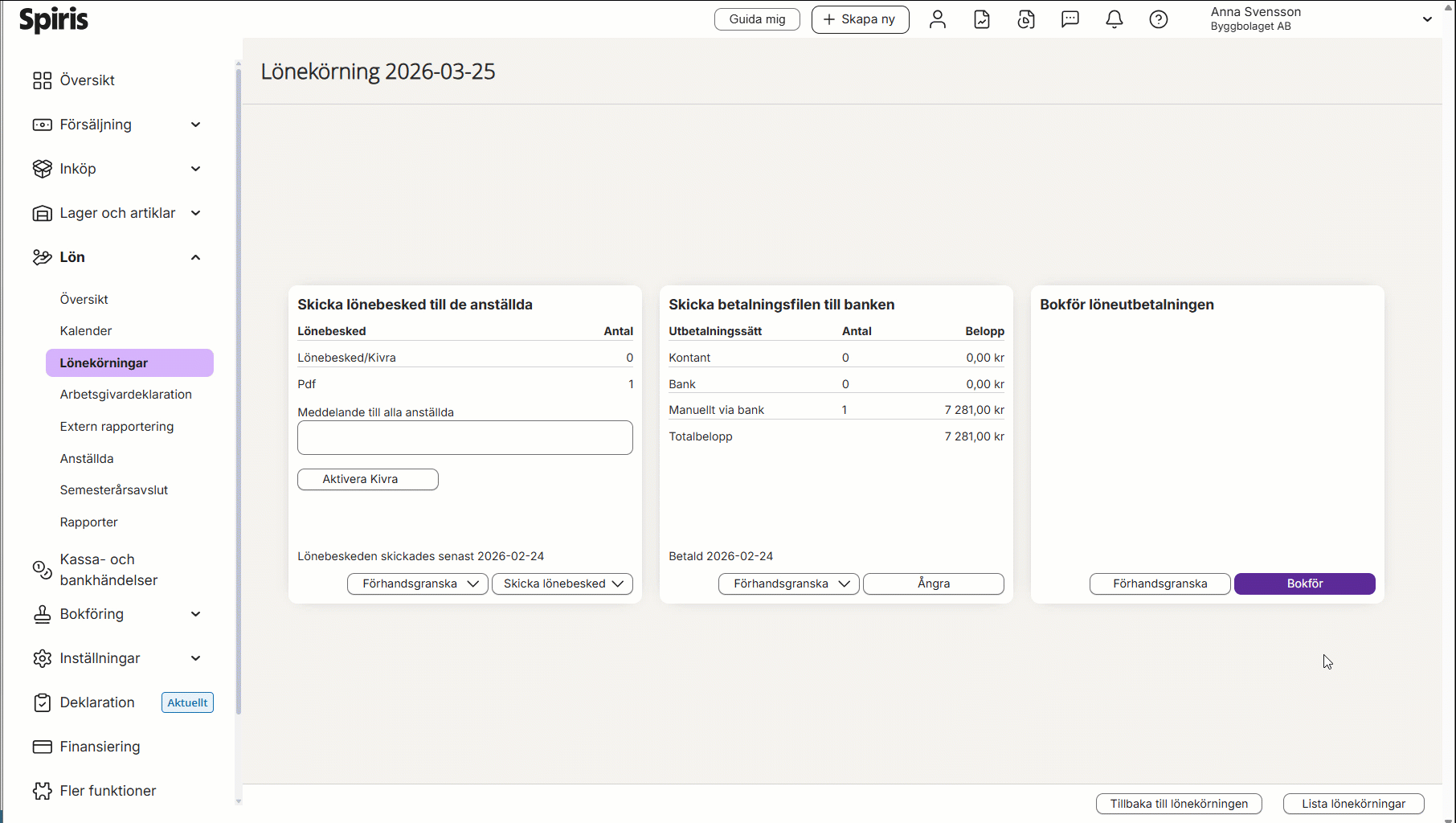The image size is (1456, 823).
Task: Go to Arbetsgivardeklaration in Lön menu
Action: (x=125, y=395)
